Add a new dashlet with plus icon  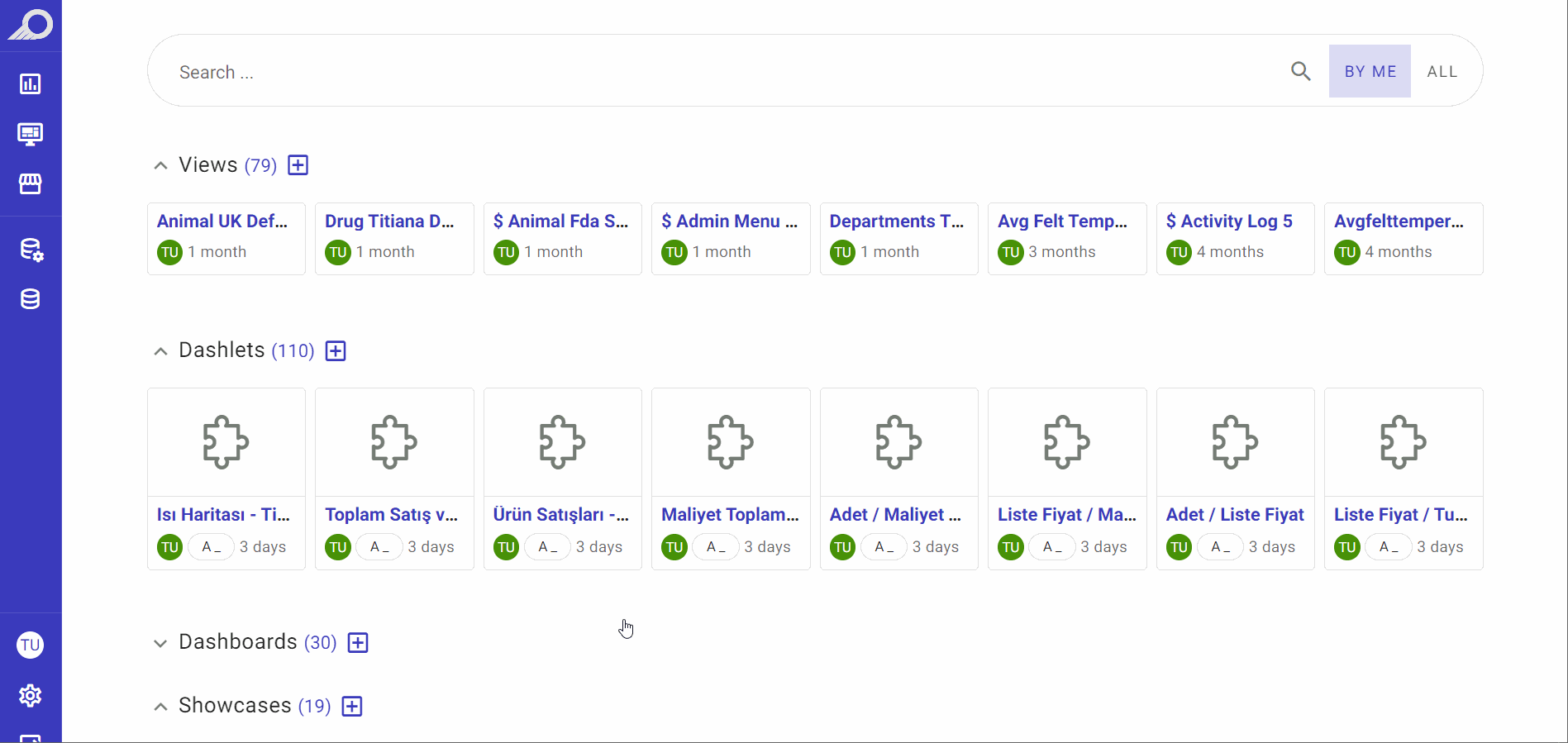point(336,350)
